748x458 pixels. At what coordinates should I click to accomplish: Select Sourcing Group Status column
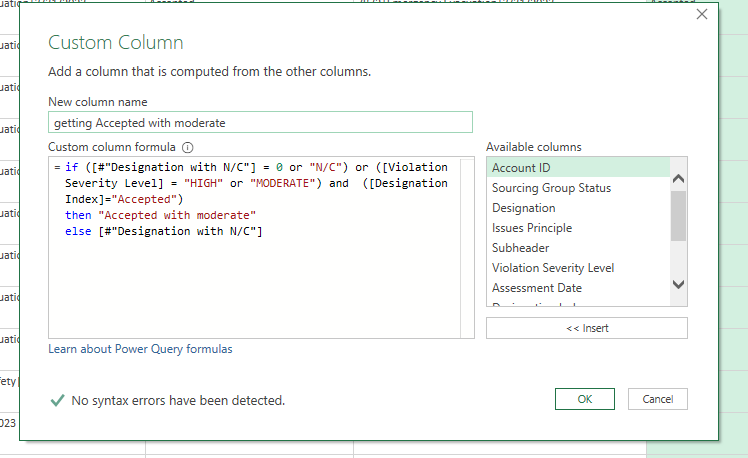(578, 188)
